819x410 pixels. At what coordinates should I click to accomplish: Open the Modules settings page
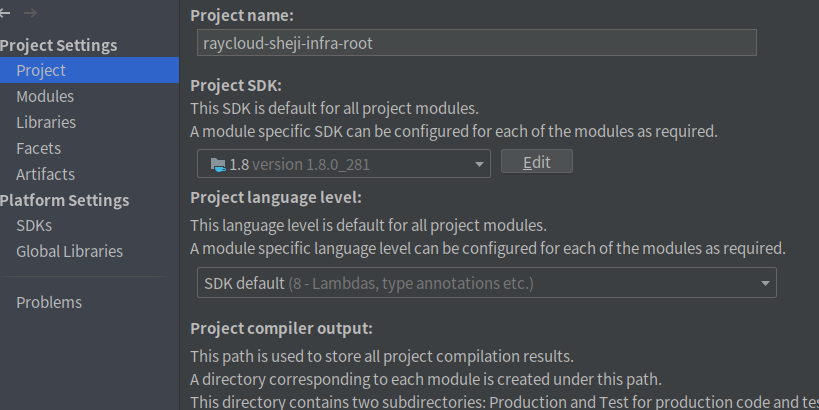click(x=45, y=96)
